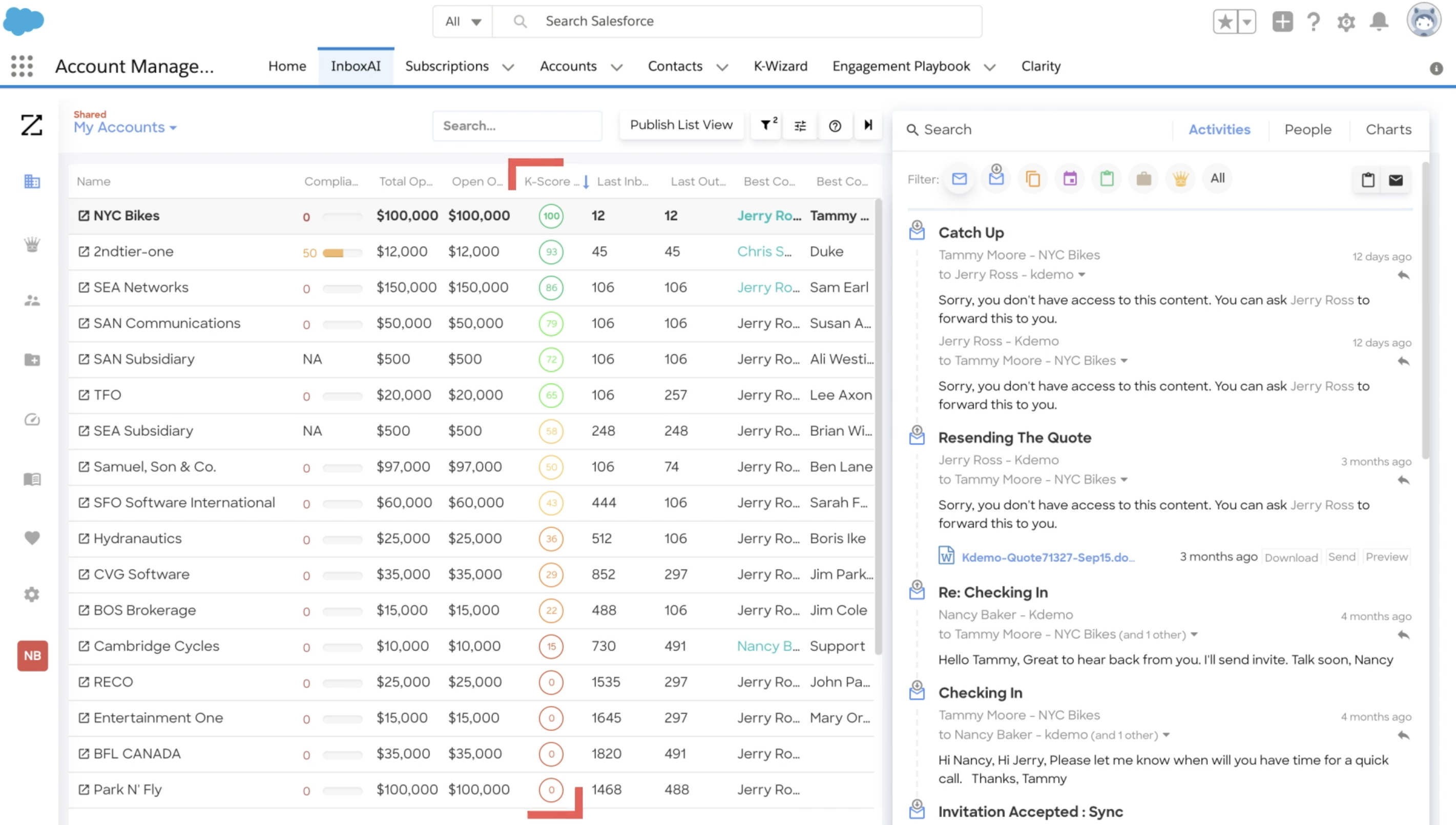Reply to Catch Up email from Tammy Moore
Screen dimensions: 1456x825
tap(1403, 275)
